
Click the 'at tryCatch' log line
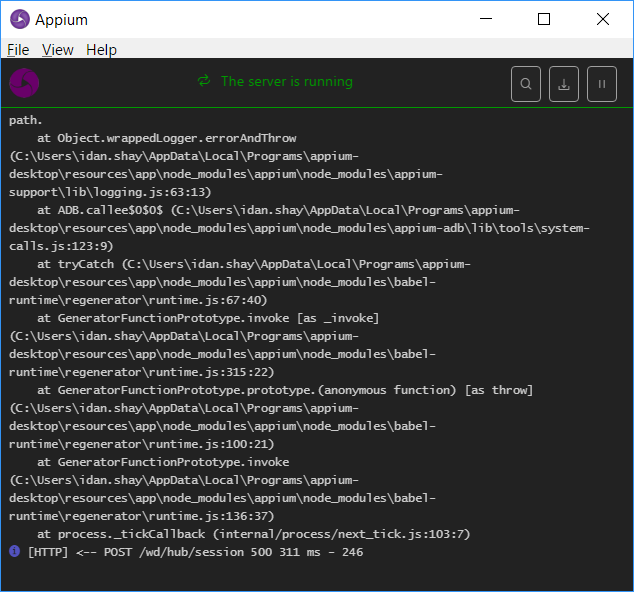pos(254,264)
